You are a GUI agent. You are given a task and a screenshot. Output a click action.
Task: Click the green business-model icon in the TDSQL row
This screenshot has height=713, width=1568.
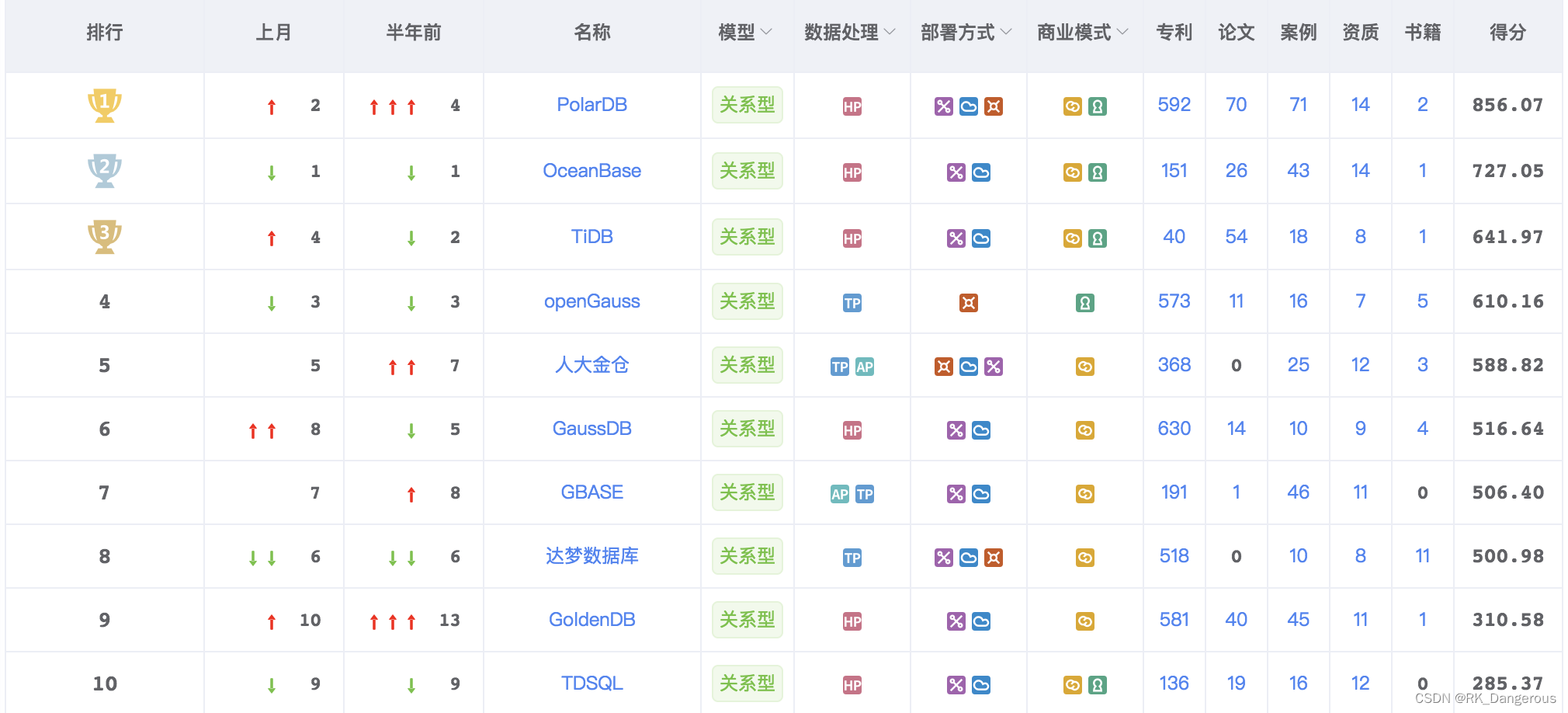pyautogui.click(x=1098, y=685)
